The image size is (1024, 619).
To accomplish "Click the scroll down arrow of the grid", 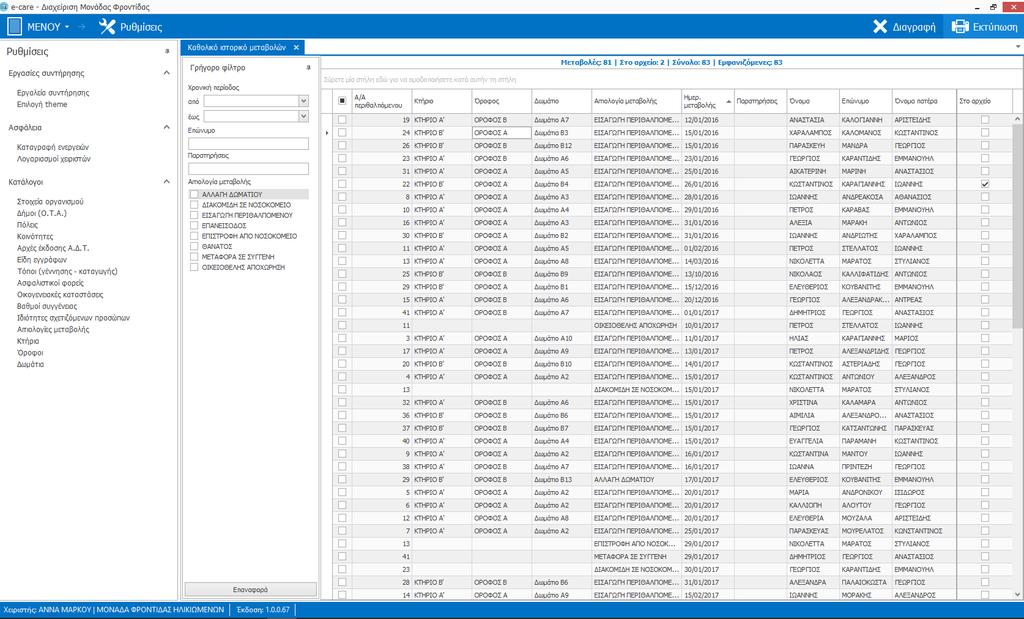I will pyautogui.click(x=1017, y=595).
